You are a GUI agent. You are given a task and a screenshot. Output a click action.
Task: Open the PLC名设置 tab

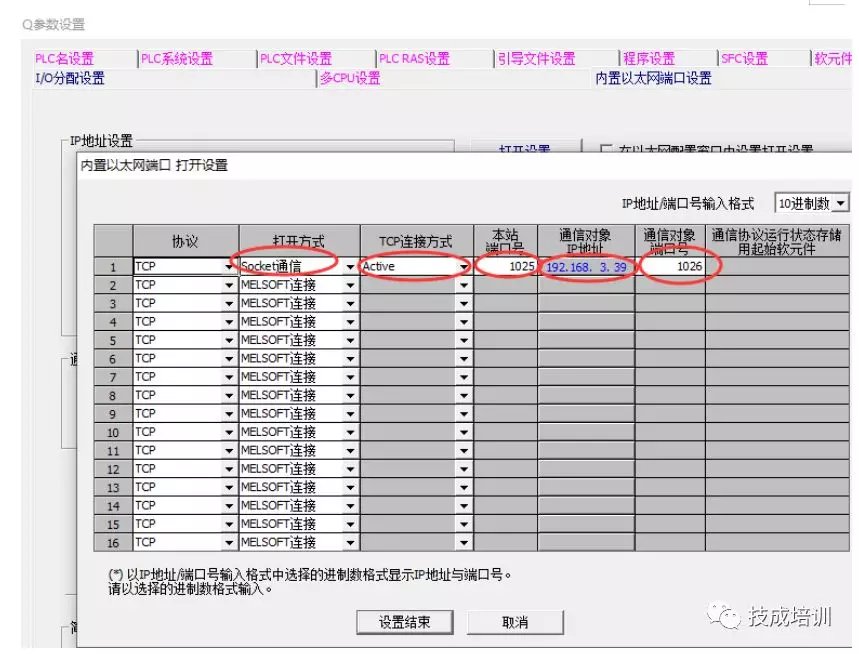tap(64, 59)
